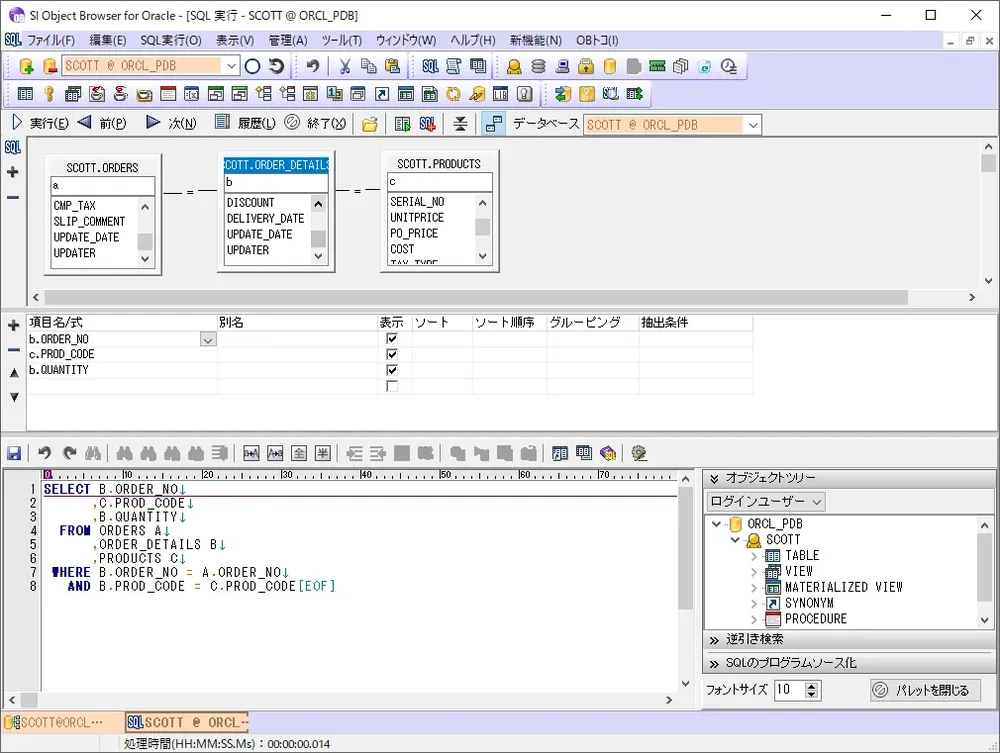Uncheck display checkbox for b.ORDER_NO

coord(392,339)
